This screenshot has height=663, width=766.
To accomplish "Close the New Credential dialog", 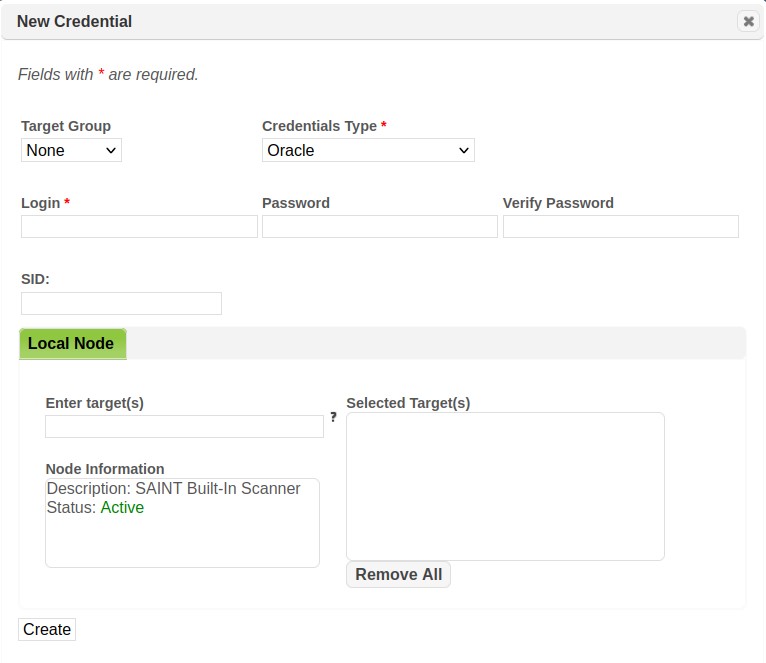I will (x=748, y=21).
